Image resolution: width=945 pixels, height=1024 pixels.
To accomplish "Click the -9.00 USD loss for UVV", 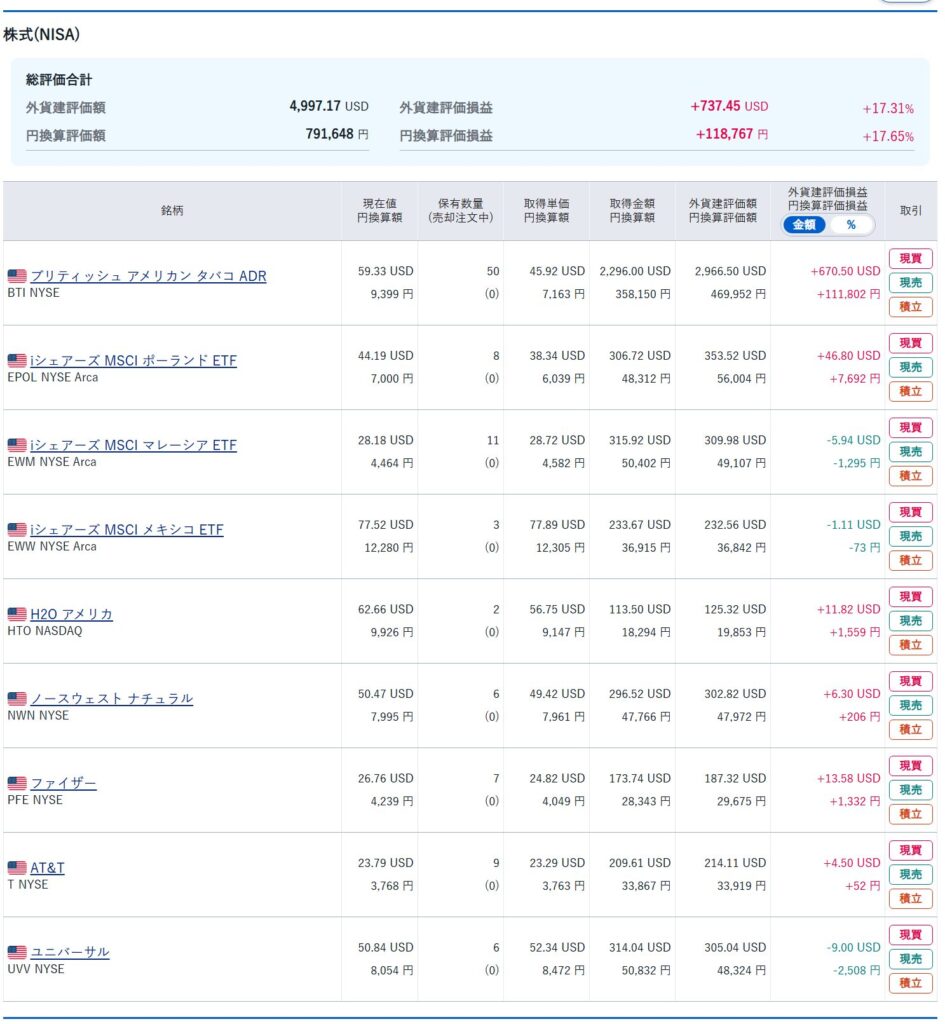I will (854, 948).
